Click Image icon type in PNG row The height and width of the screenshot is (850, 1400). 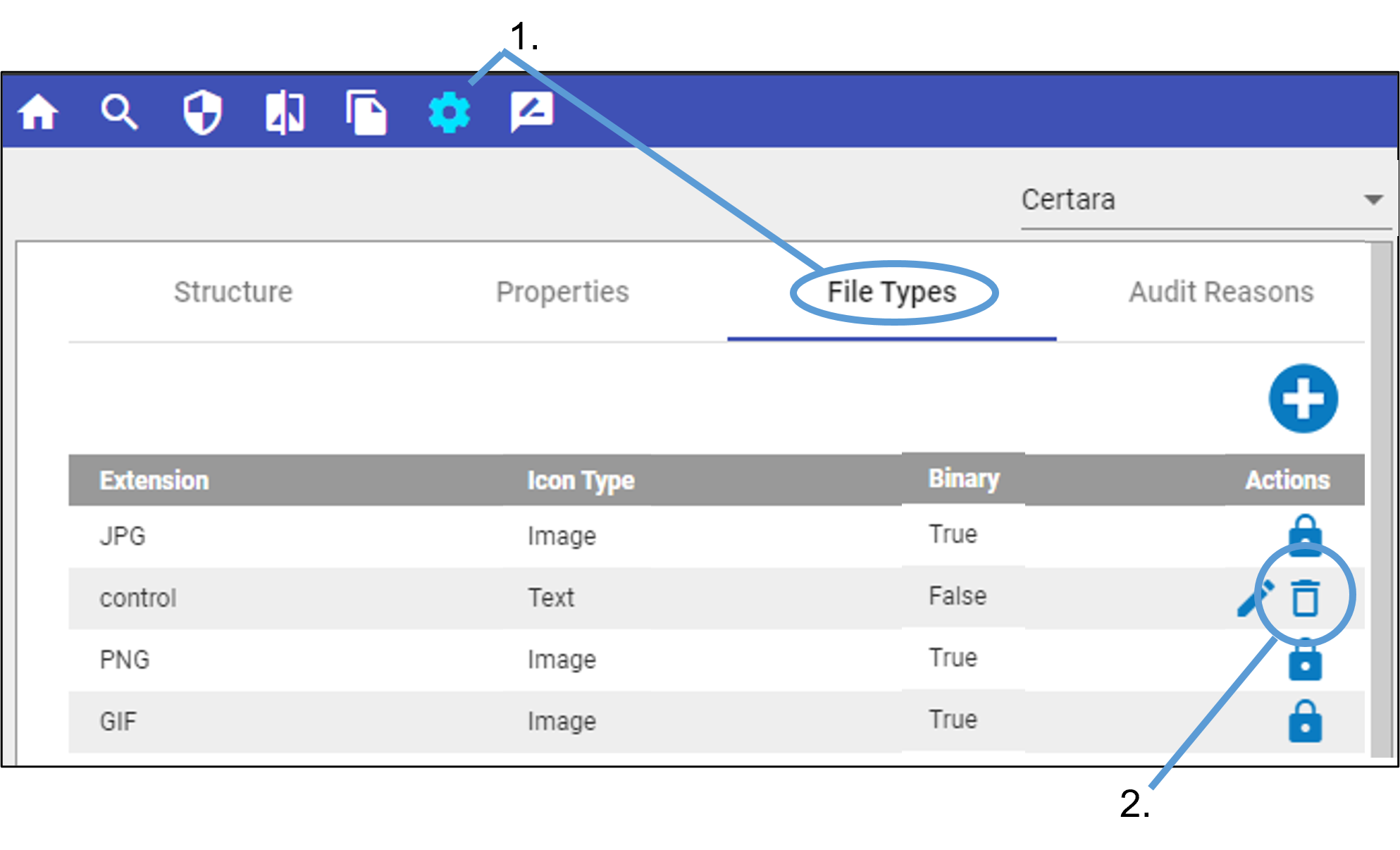point(562,660)
